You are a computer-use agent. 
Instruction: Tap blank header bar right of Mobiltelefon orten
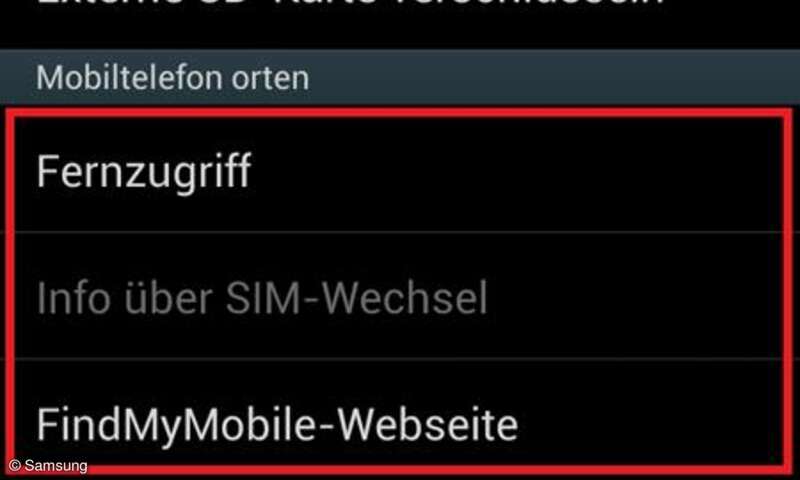(554, 78)
